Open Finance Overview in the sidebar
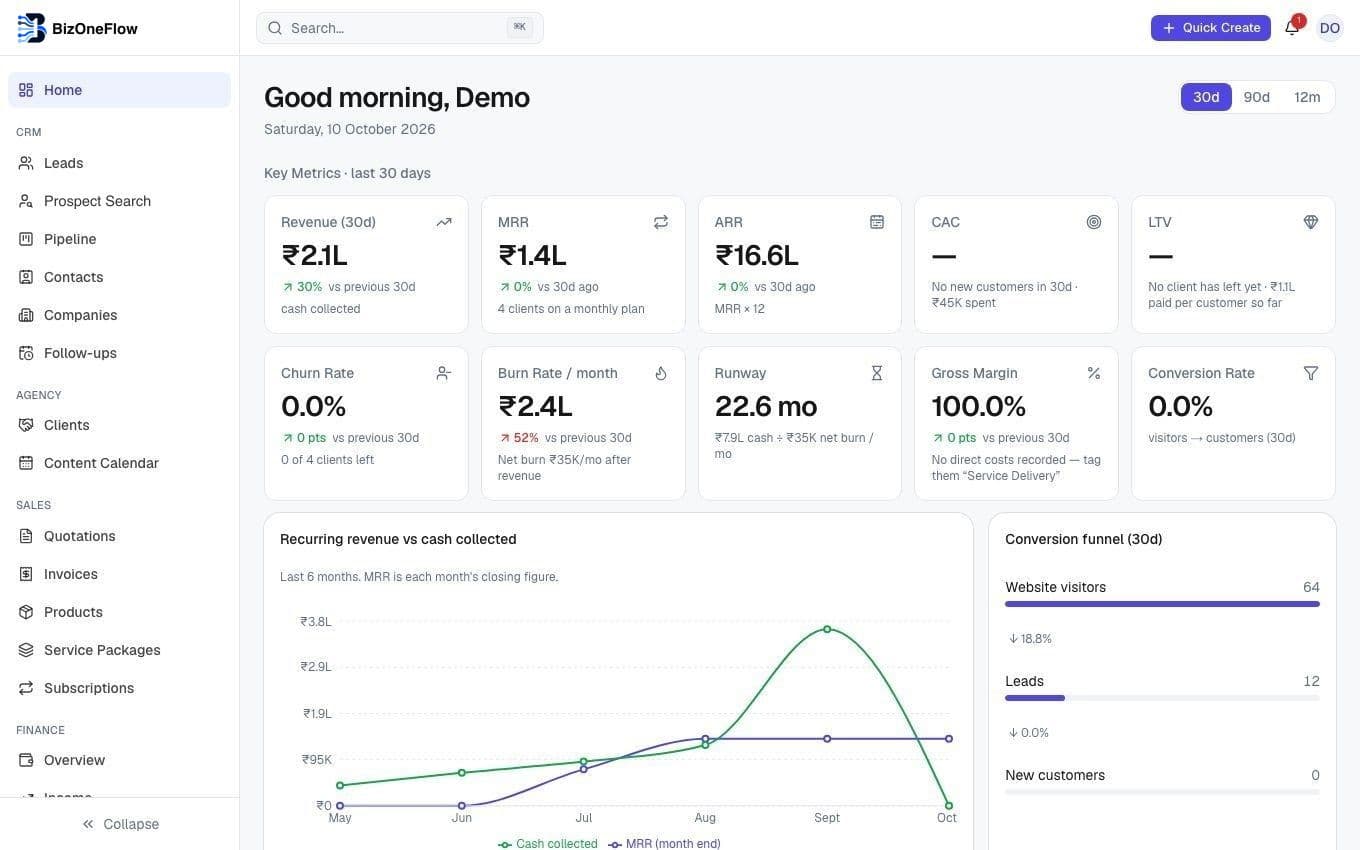Screen dimensions: 1360x850 pos(119,760)
